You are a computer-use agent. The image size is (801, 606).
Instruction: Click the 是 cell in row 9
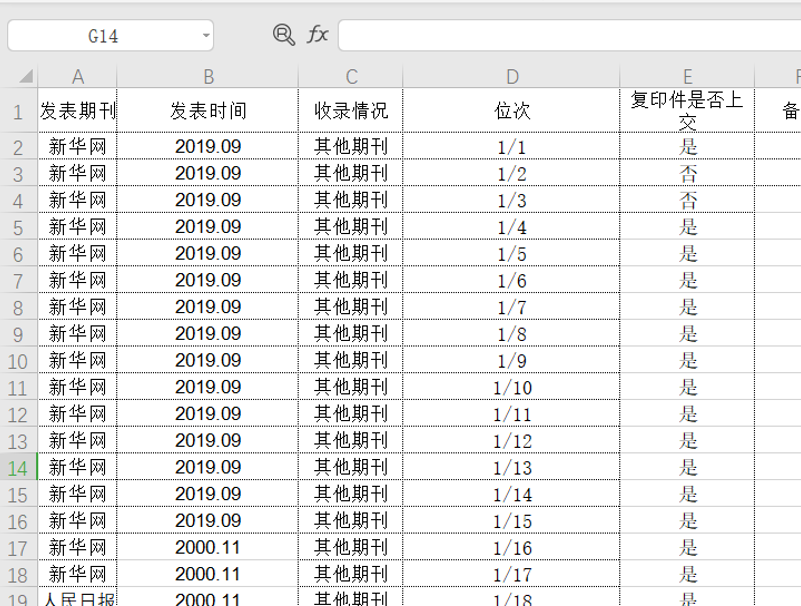pos(688,334)
